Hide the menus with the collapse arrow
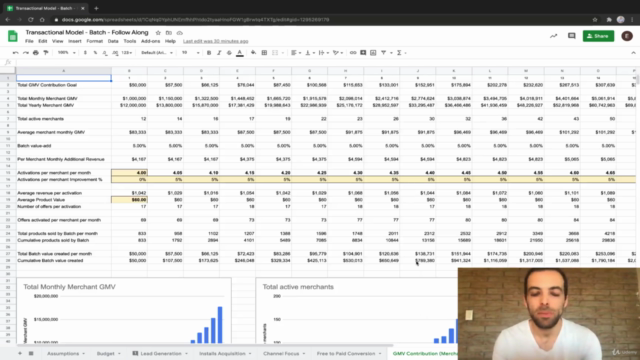The height and width of the screenshot is (360, 640). coord(633,53)
